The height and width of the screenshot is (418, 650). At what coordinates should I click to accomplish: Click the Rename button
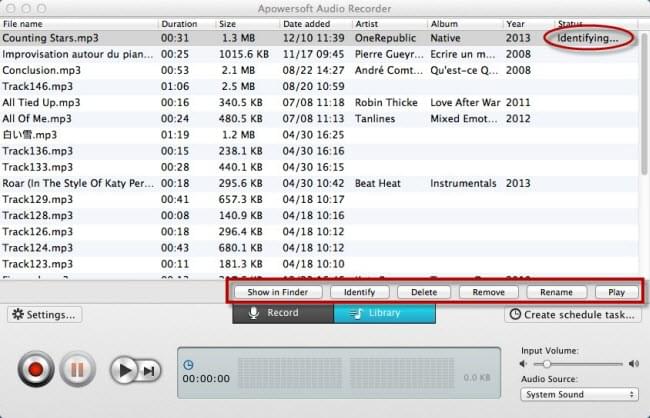556,292
